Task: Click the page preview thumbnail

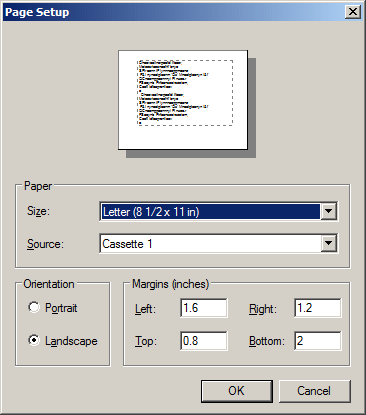Action: 183,100
